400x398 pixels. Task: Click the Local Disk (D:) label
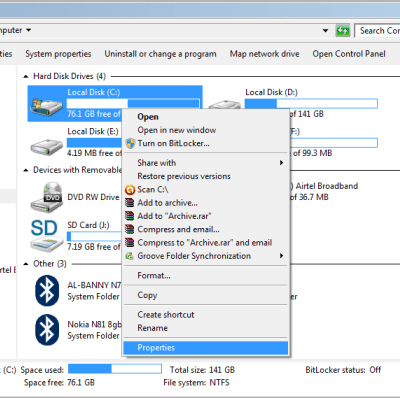(271, 92)
